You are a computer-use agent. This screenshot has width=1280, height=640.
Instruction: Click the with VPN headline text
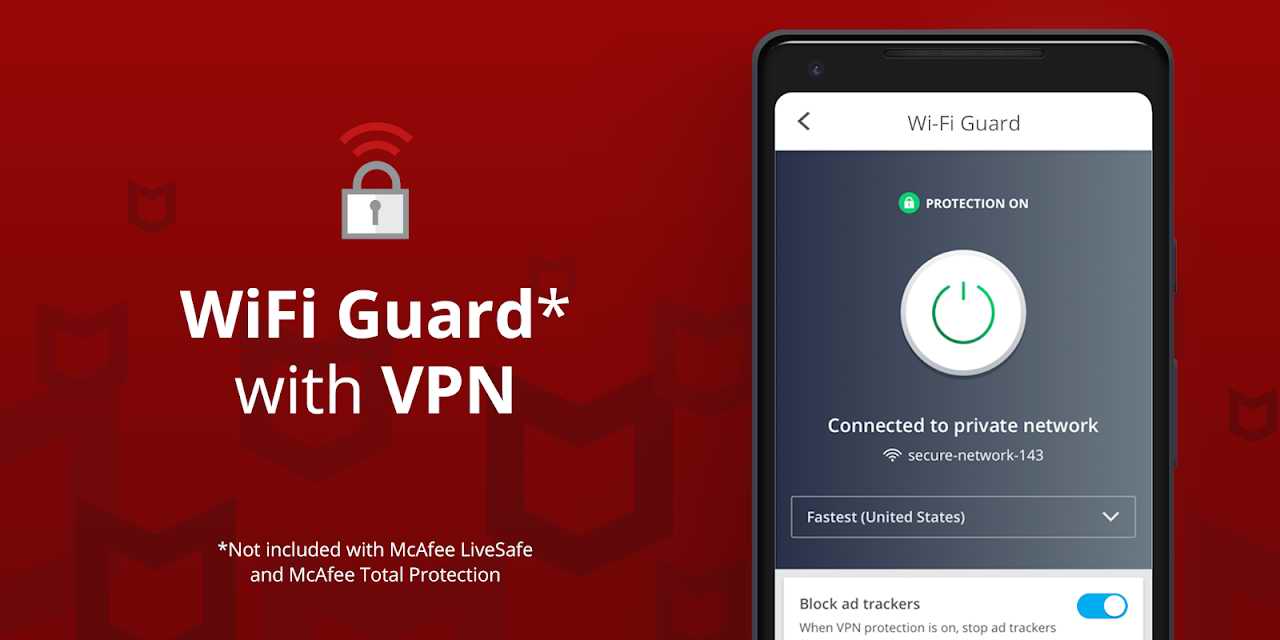tap(375, 390)
